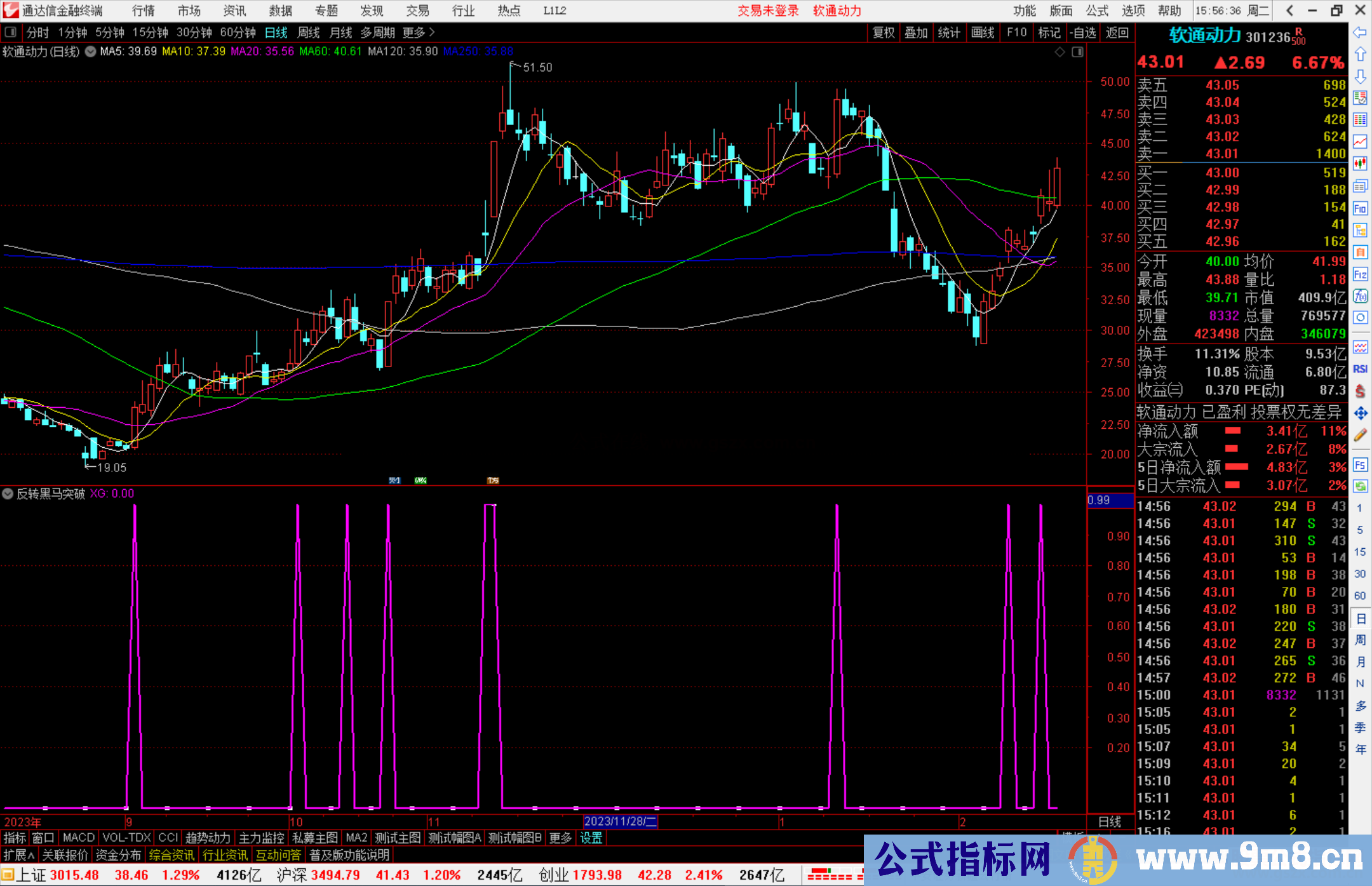Click the blue left-arrow back icon
The height and width of the screenshot is (886, 1372).
tap(1360, 32)
